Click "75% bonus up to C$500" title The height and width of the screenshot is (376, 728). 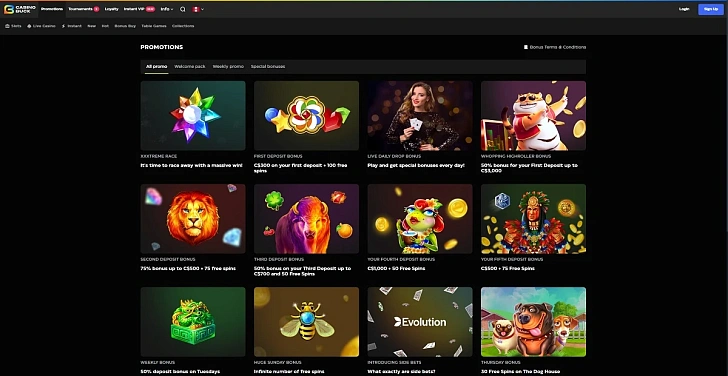[x=188, y=268]
